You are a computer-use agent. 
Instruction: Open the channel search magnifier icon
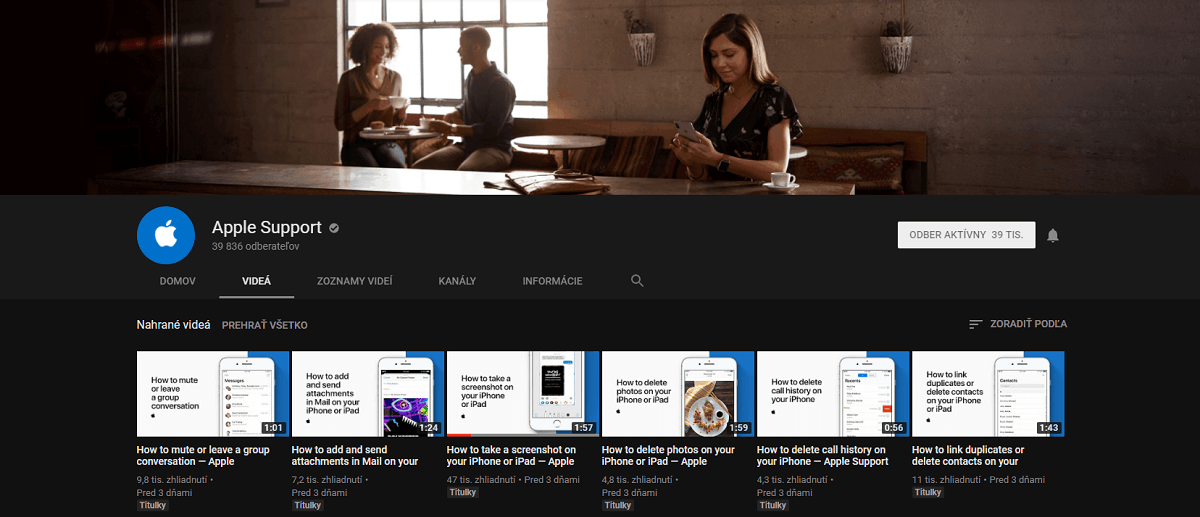click(637, 281)
